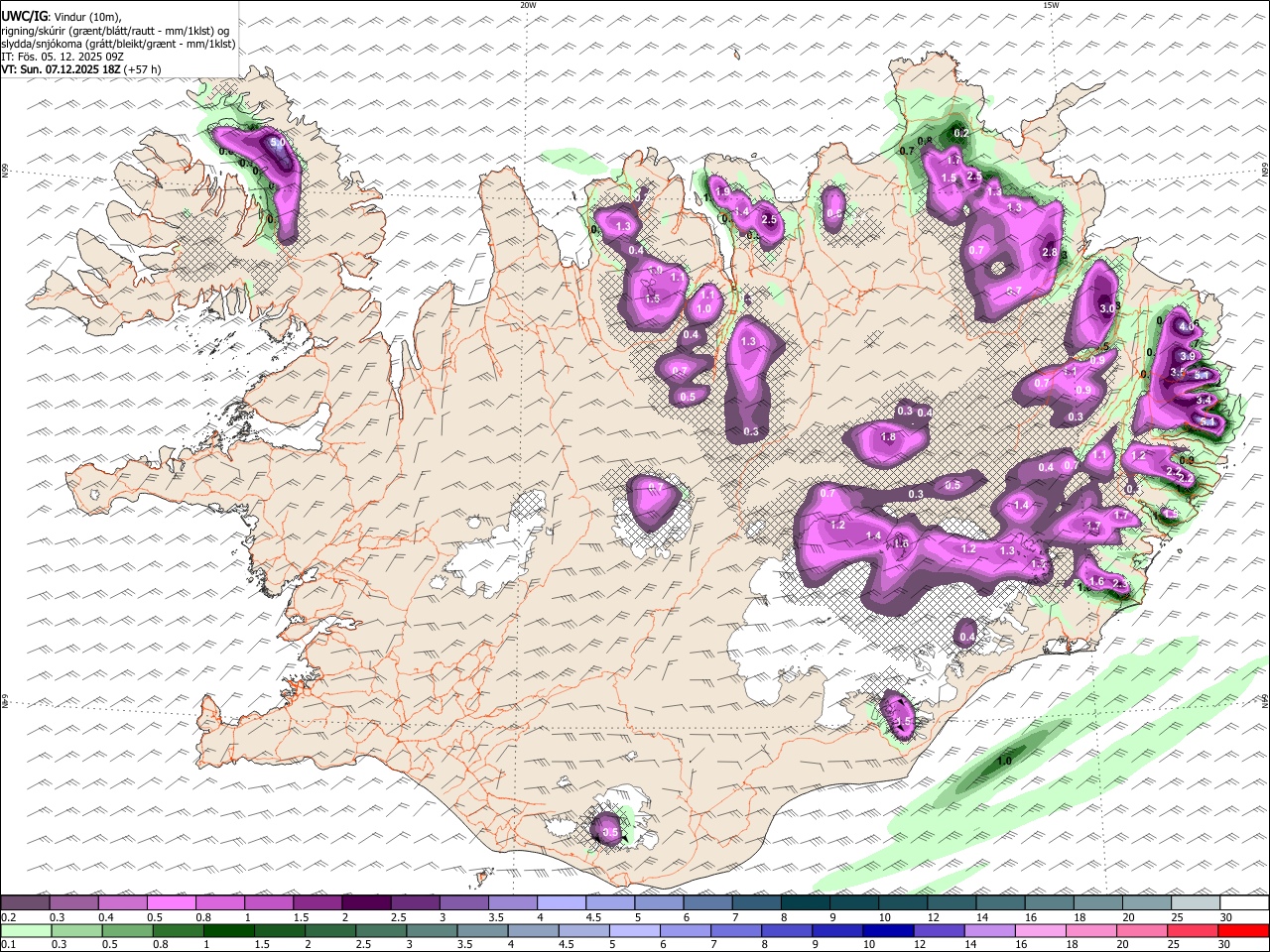Click the '5.0' value in the Westfjords

[x=278, y=143]
